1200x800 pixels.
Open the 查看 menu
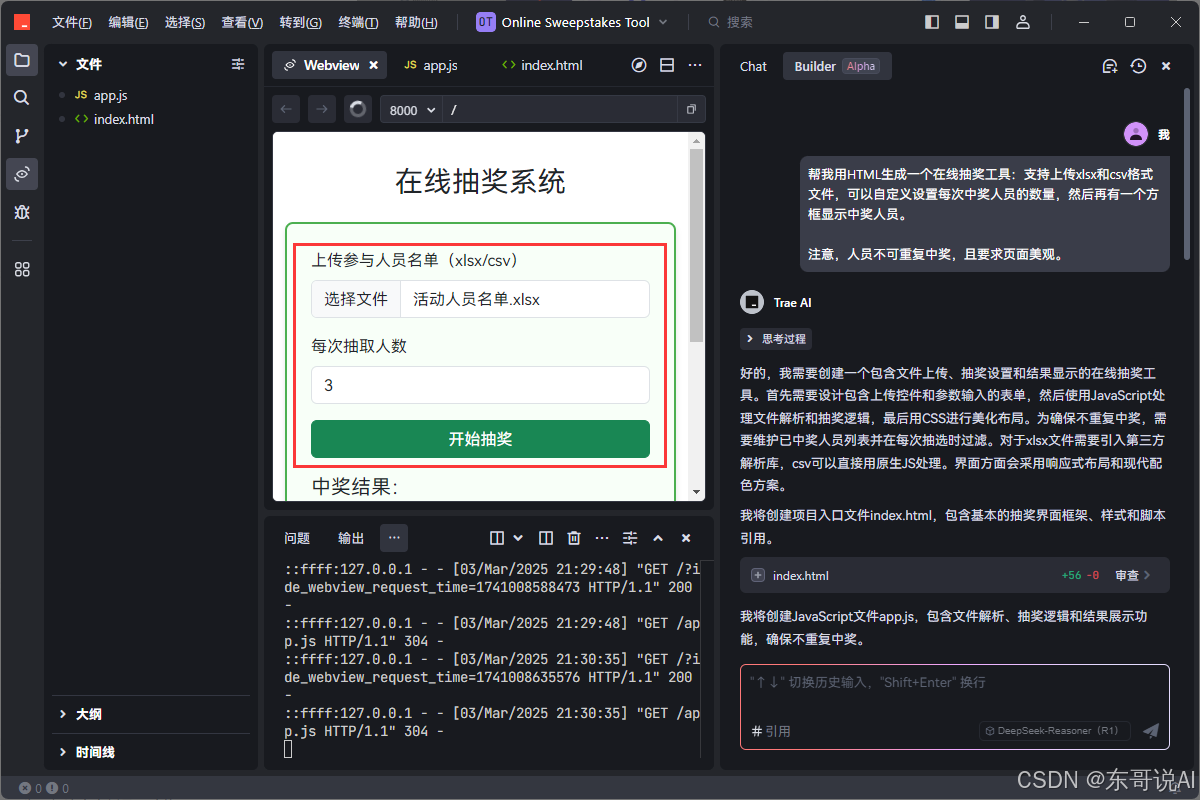click(242, 22)
